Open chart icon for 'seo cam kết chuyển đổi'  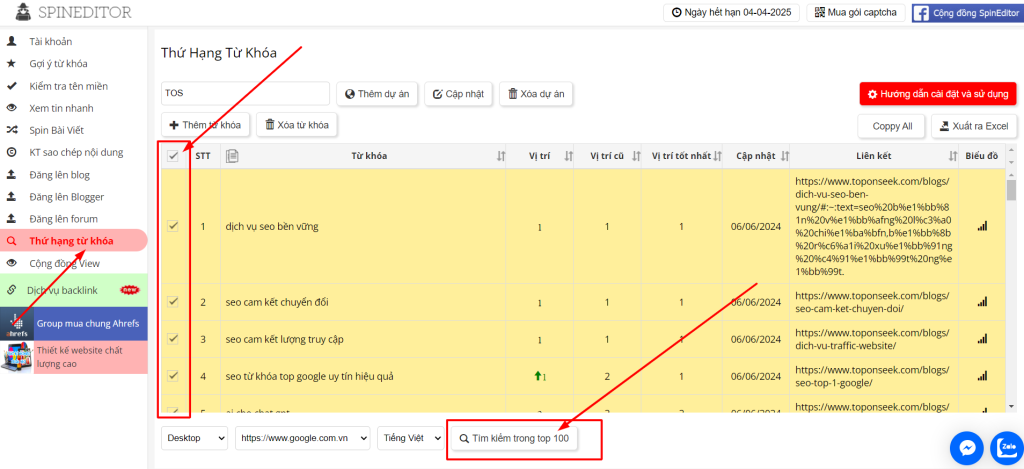(x=982, y=302)
